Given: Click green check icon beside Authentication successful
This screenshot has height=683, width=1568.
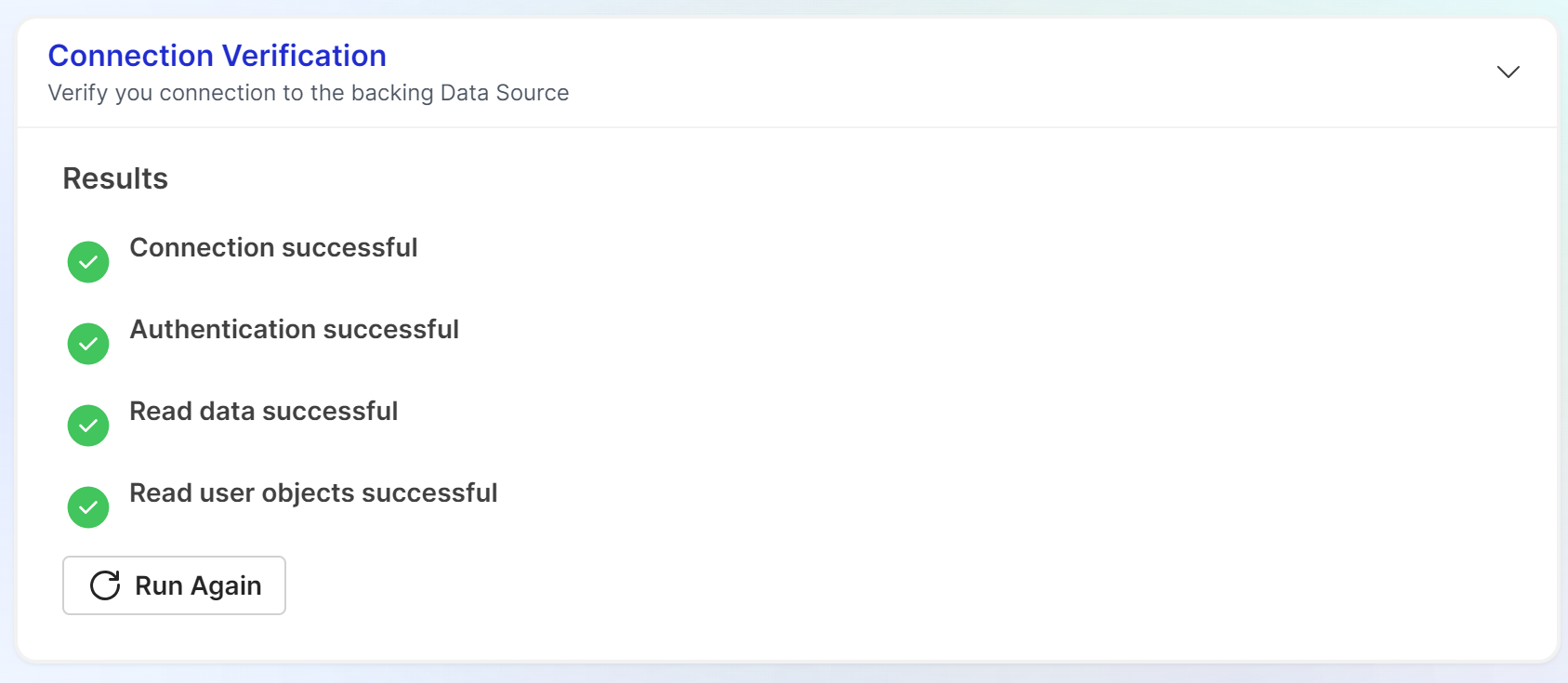Looking at the screenshot, I should (88, 344).
